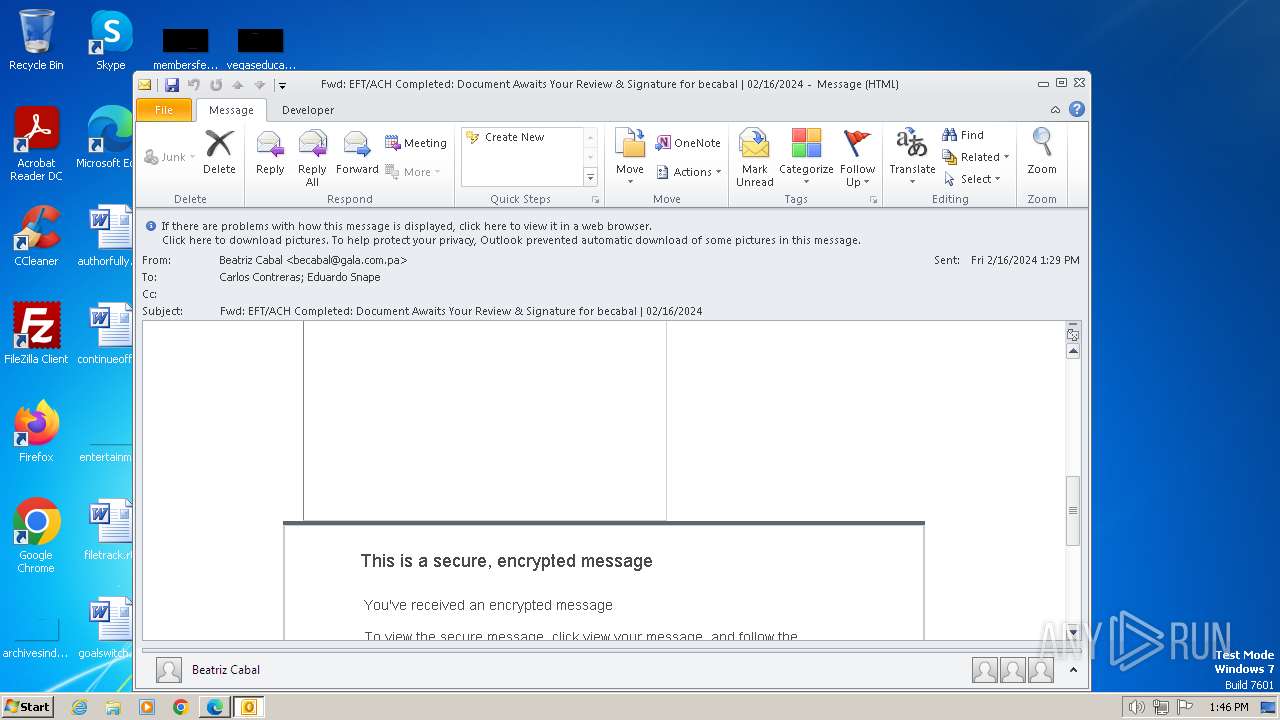Use Find in message
Screen dimensions: 1280x720
point(964,135)
